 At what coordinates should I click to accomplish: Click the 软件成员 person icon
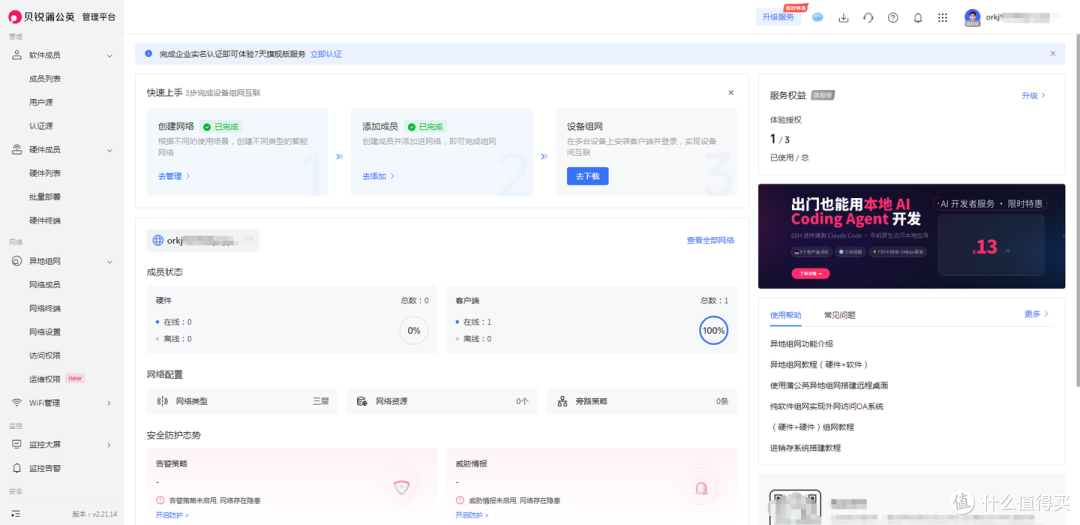[x=17, y=55]
